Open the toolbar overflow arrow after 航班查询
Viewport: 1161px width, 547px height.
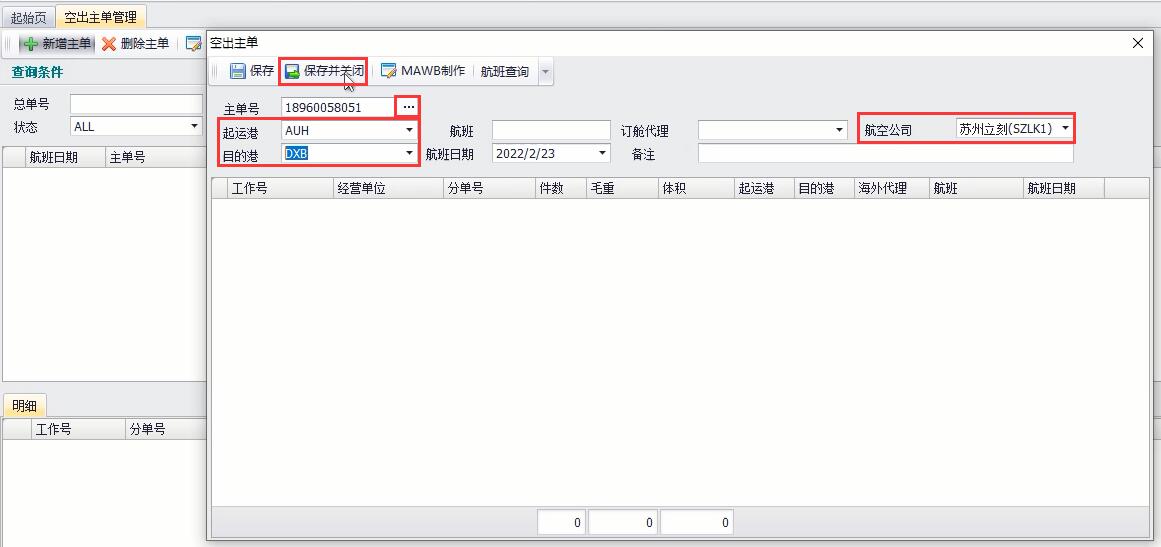pyautogui.click(x=546, y=72)
